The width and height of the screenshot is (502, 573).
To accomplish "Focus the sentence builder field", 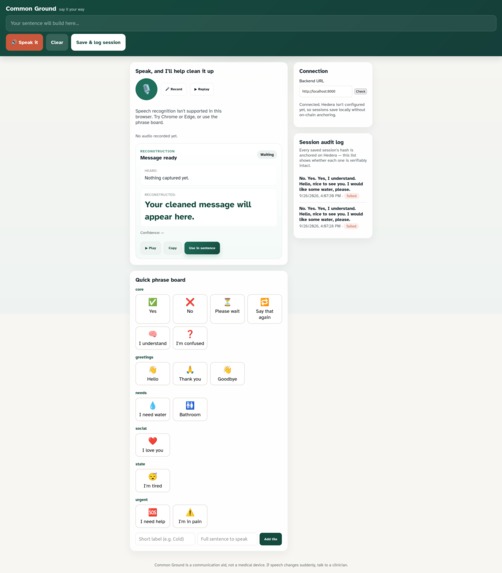I will tap(251, 23).
